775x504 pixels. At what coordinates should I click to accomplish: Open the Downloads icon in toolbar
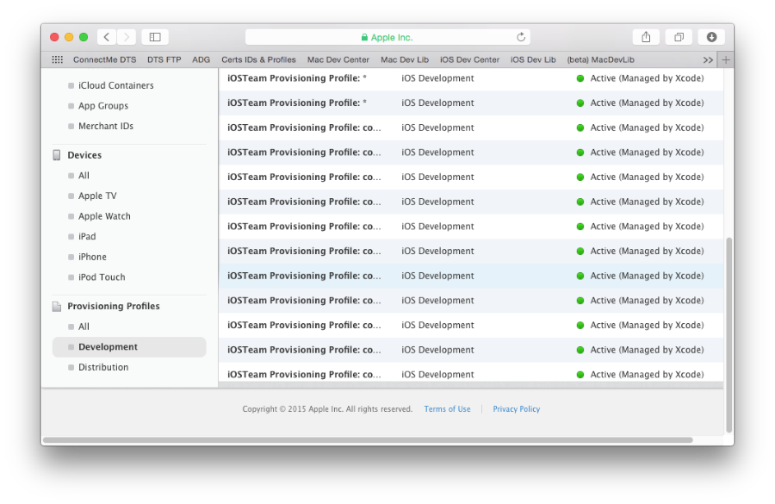tap(712, 37)
